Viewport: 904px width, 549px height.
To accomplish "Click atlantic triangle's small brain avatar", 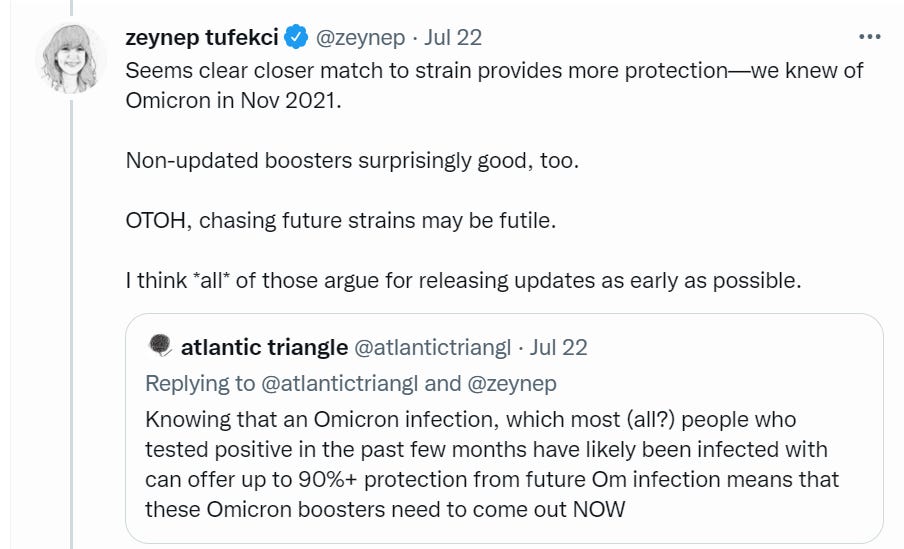I will [x=159, y=346].
